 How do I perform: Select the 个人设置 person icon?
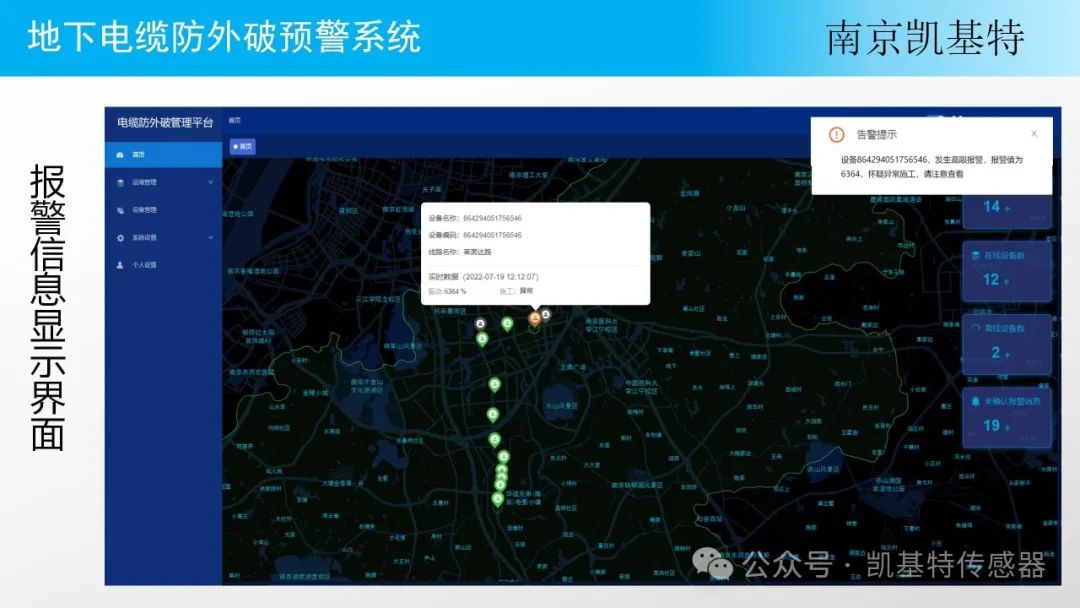[x=119, y=265]
